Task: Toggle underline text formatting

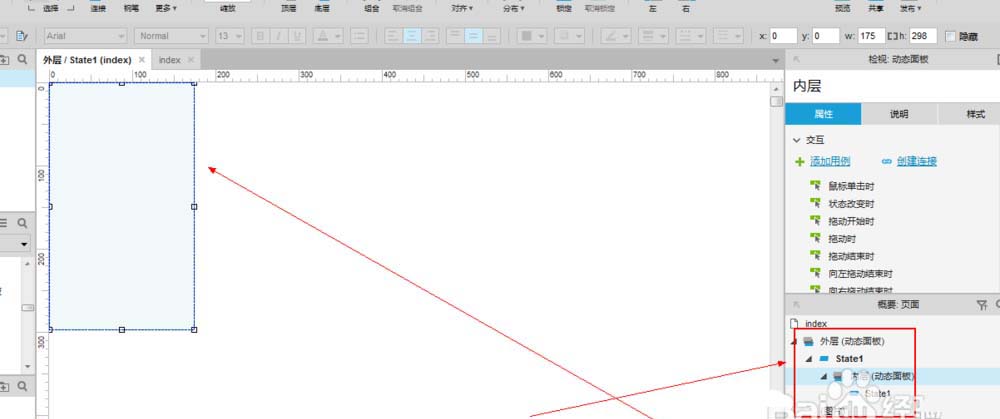Action: pyautogui.click(x=297, y=36)
